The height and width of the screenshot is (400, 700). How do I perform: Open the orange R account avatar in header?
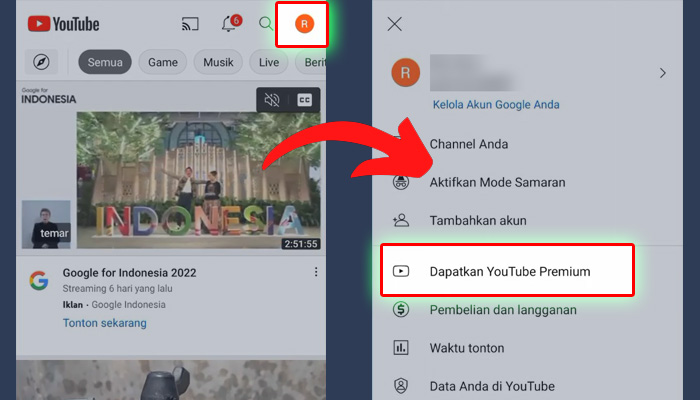304,24
